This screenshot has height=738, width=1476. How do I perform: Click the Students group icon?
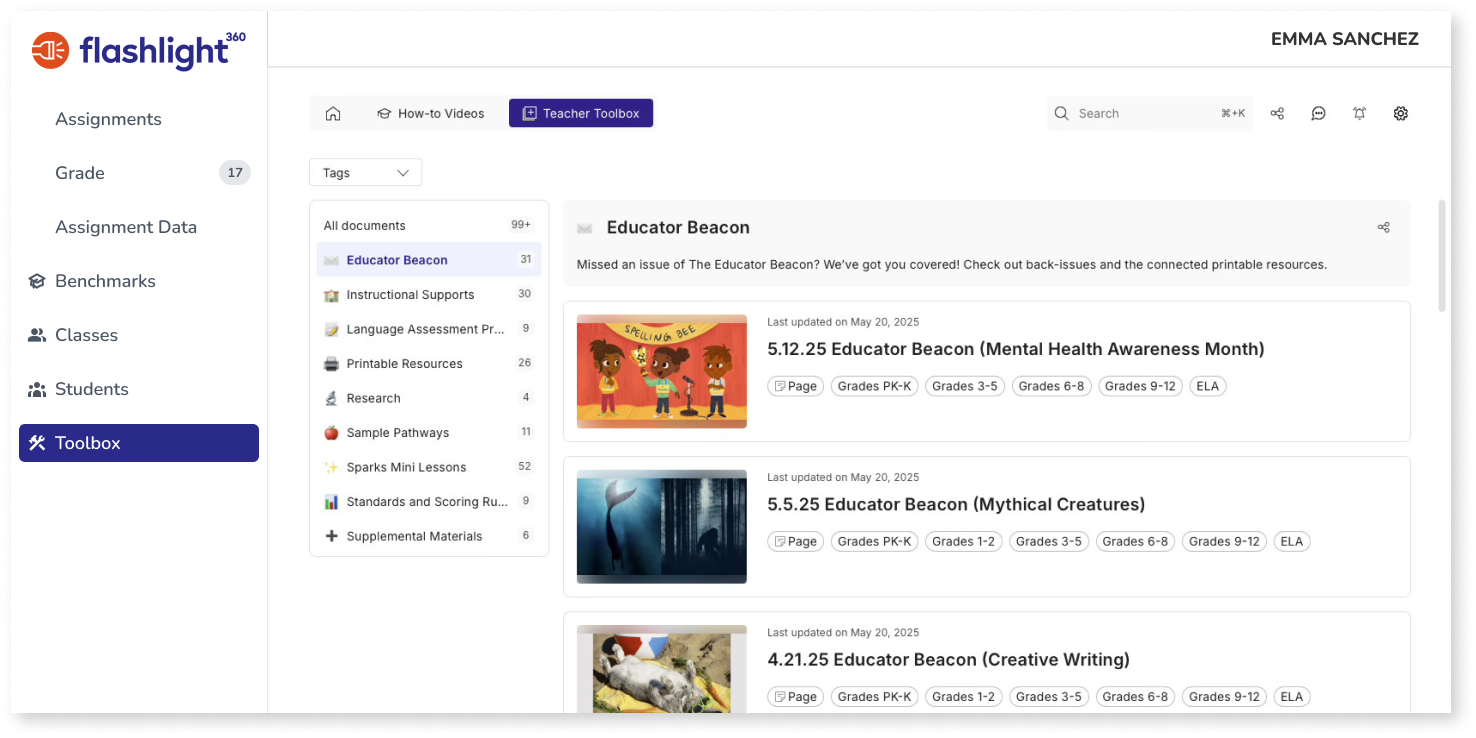(37, 389)
